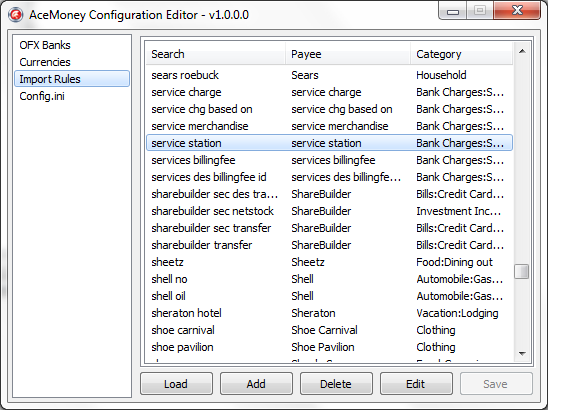This screenshot has width=563, height=410.
Task: Select Import Rules in the sidebar
Action: (x=72, y=79)
